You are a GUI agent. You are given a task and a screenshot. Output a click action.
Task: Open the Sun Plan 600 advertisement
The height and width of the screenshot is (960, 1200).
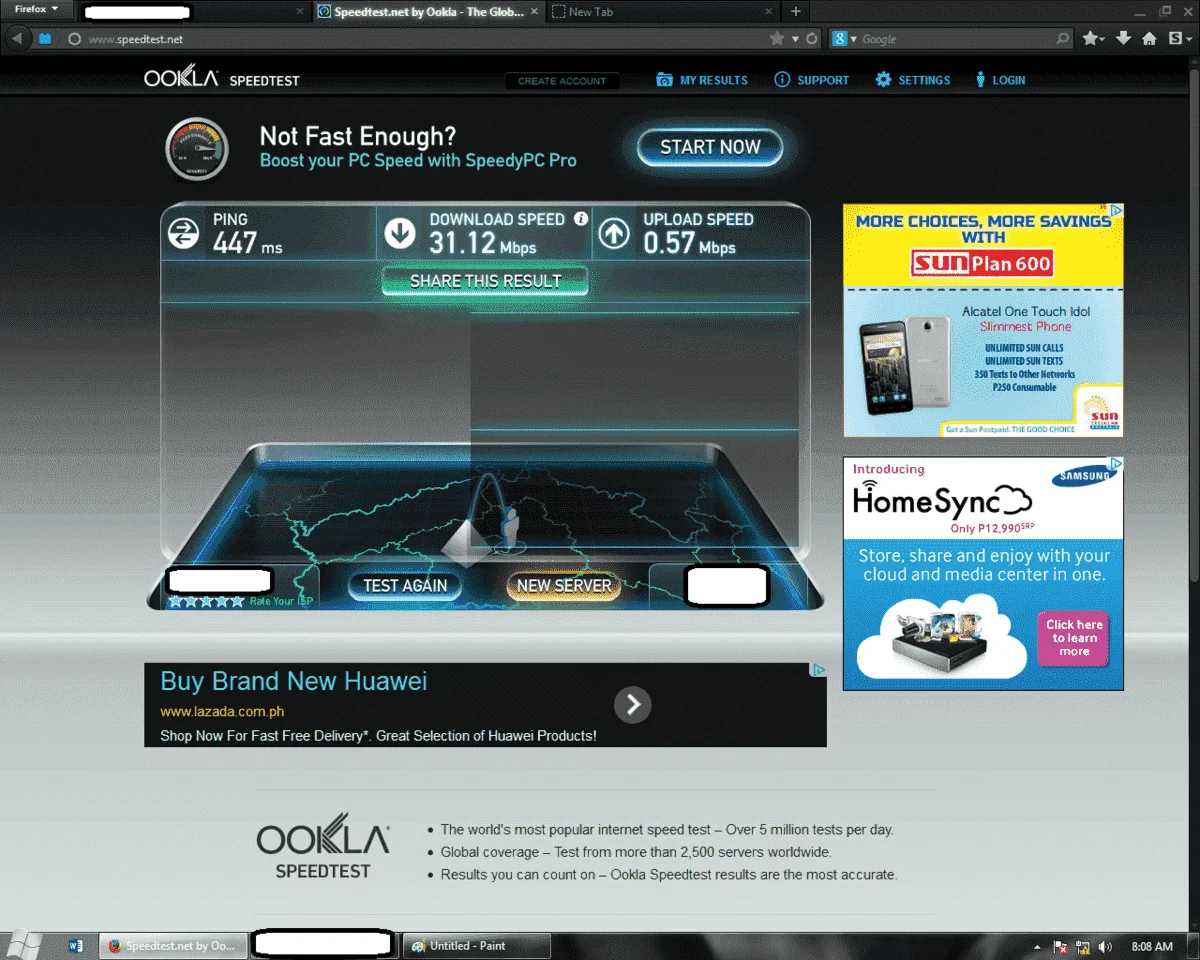[983, 320]
